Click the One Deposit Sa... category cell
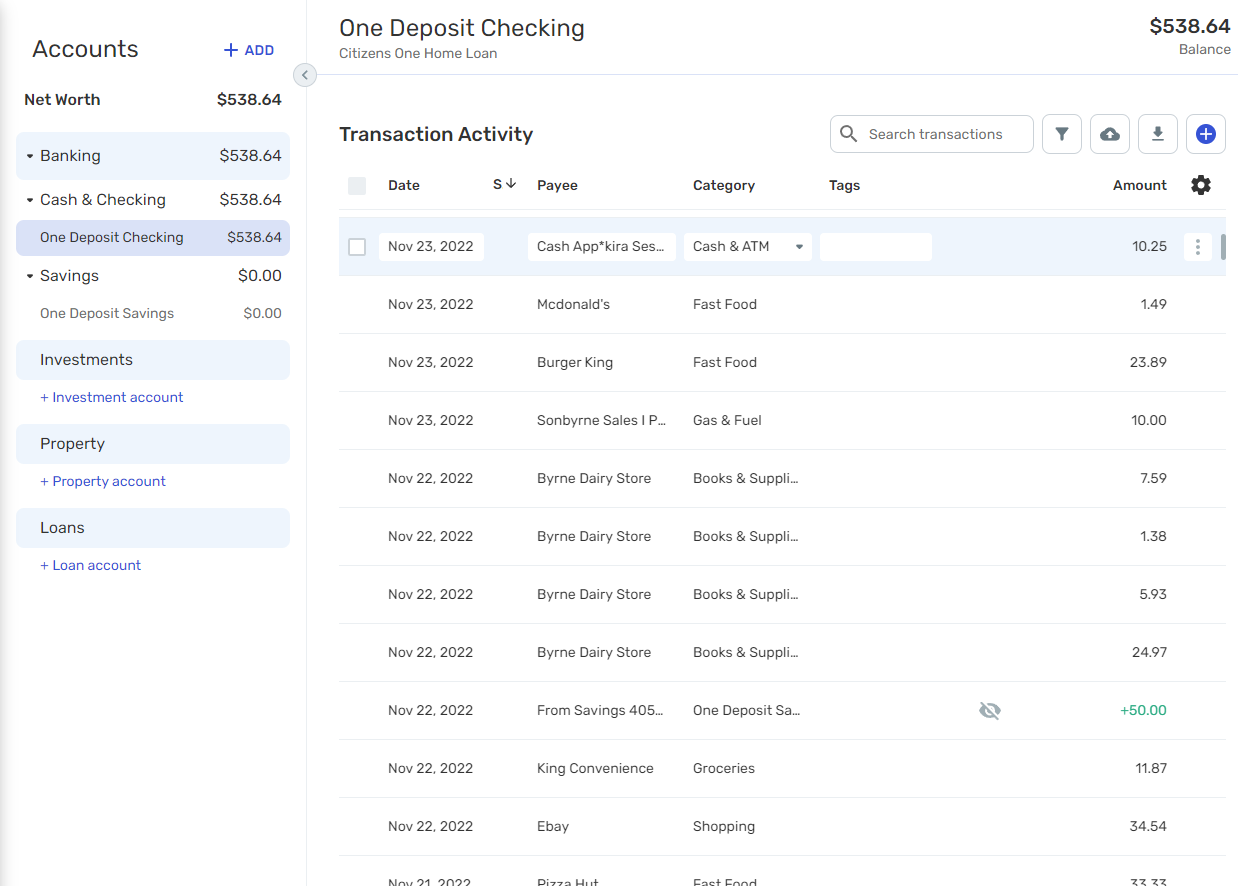1238x886 pixels. (x=746, y=711)
